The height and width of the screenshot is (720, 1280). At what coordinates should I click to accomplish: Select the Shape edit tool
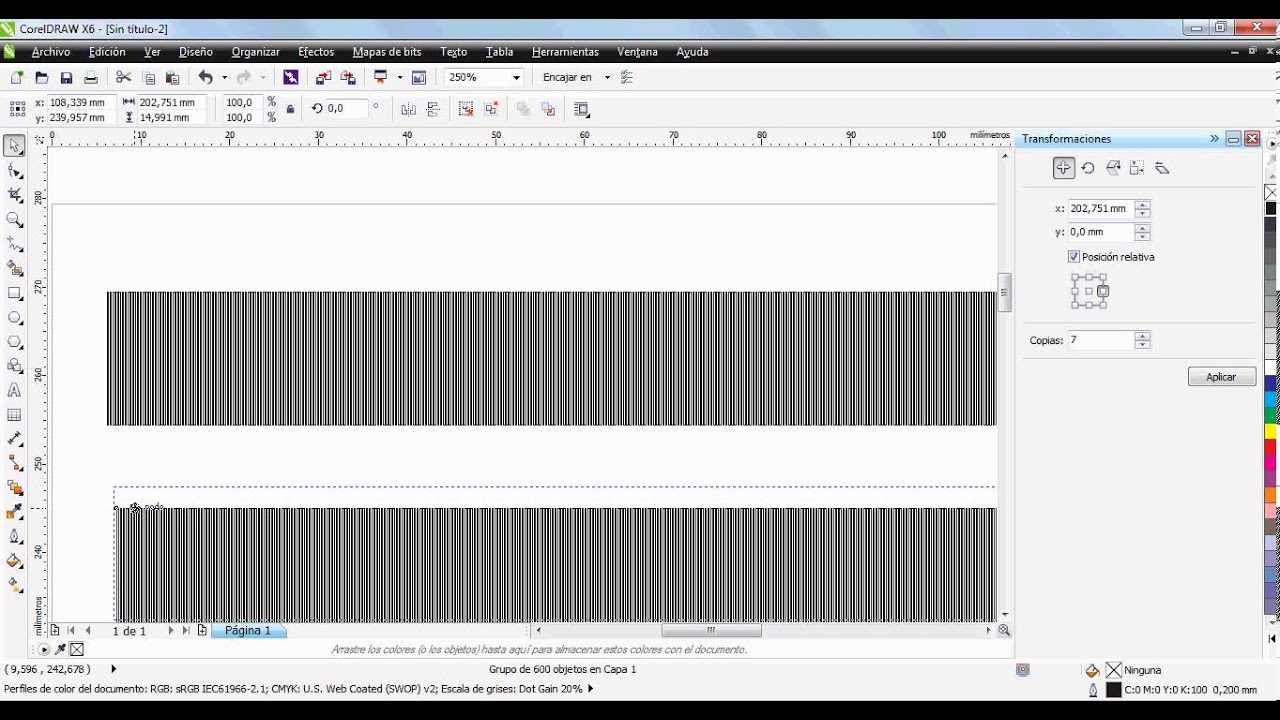14,171
